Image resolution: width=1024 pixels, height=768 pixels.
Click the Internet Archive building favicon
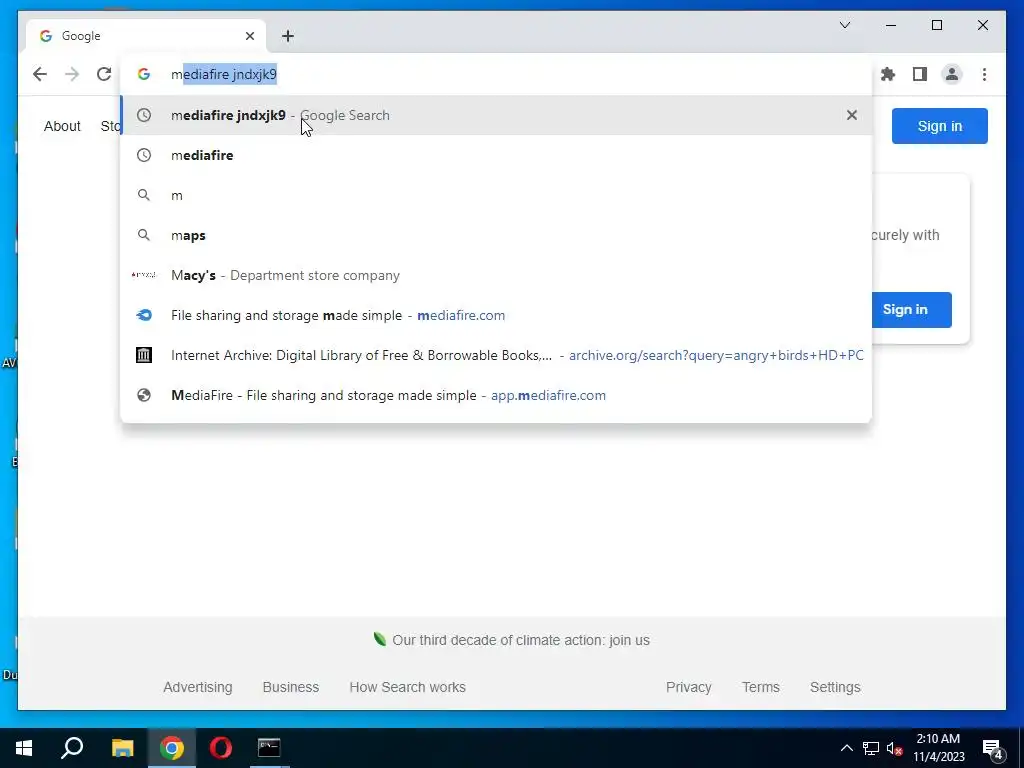[x=144, y=355]
